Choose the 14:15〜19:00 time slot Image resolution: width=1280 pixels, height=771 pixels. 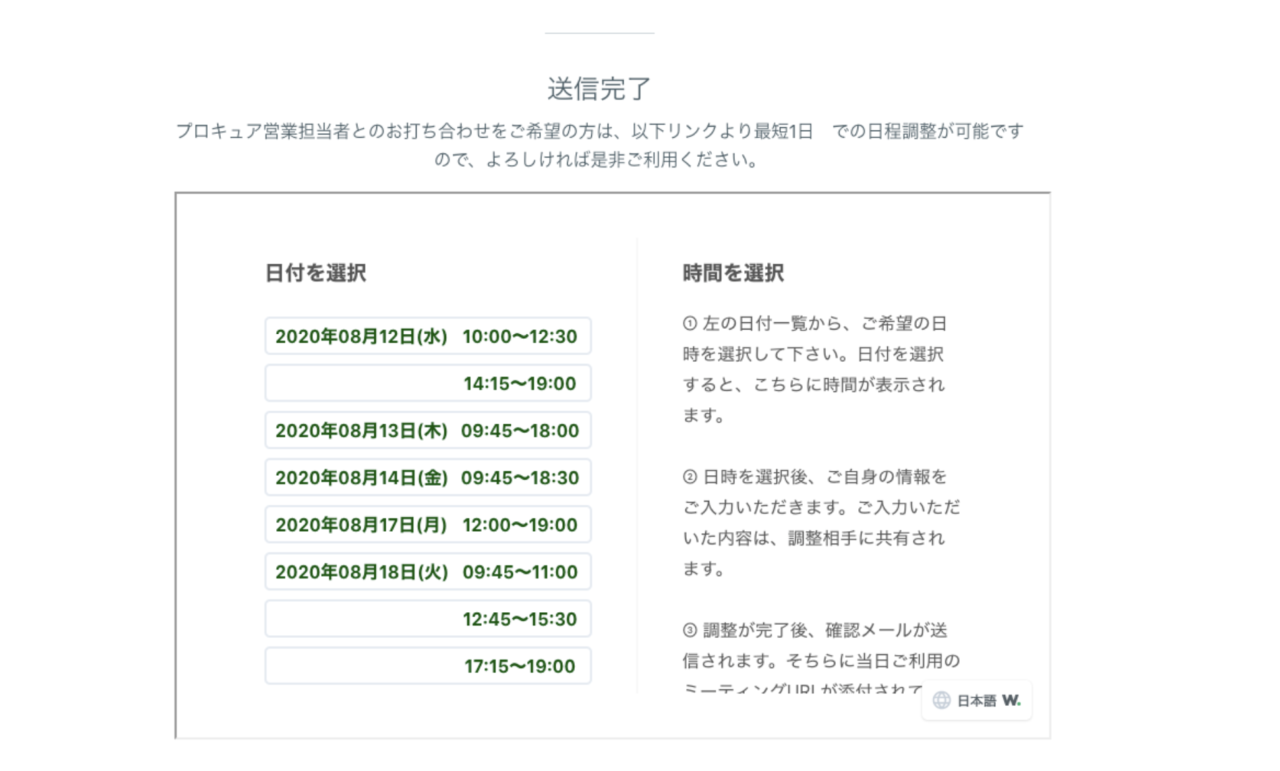coord(428,383)
